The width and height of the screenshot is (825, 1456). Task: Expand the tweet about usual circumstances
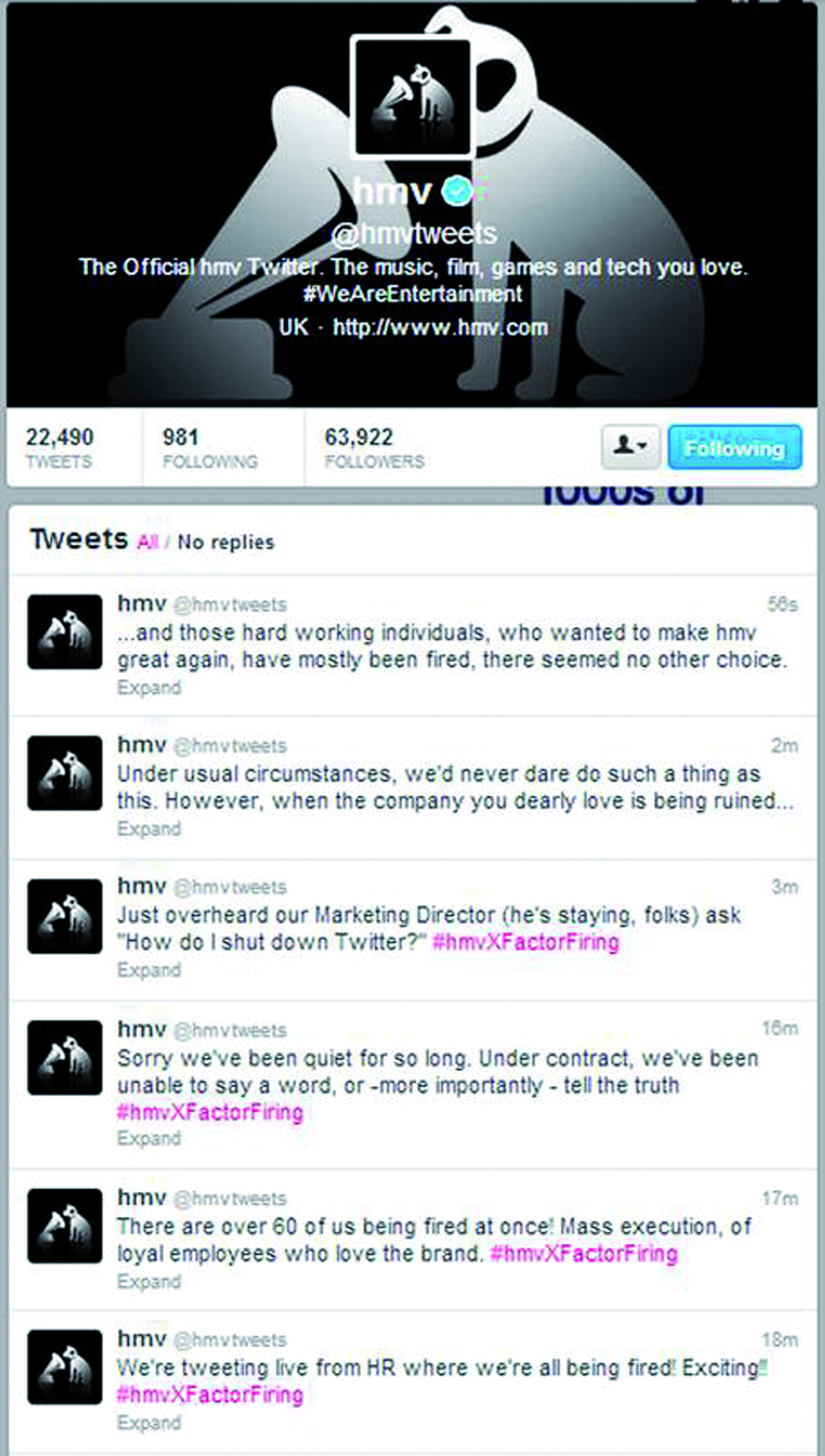[149, 829]
